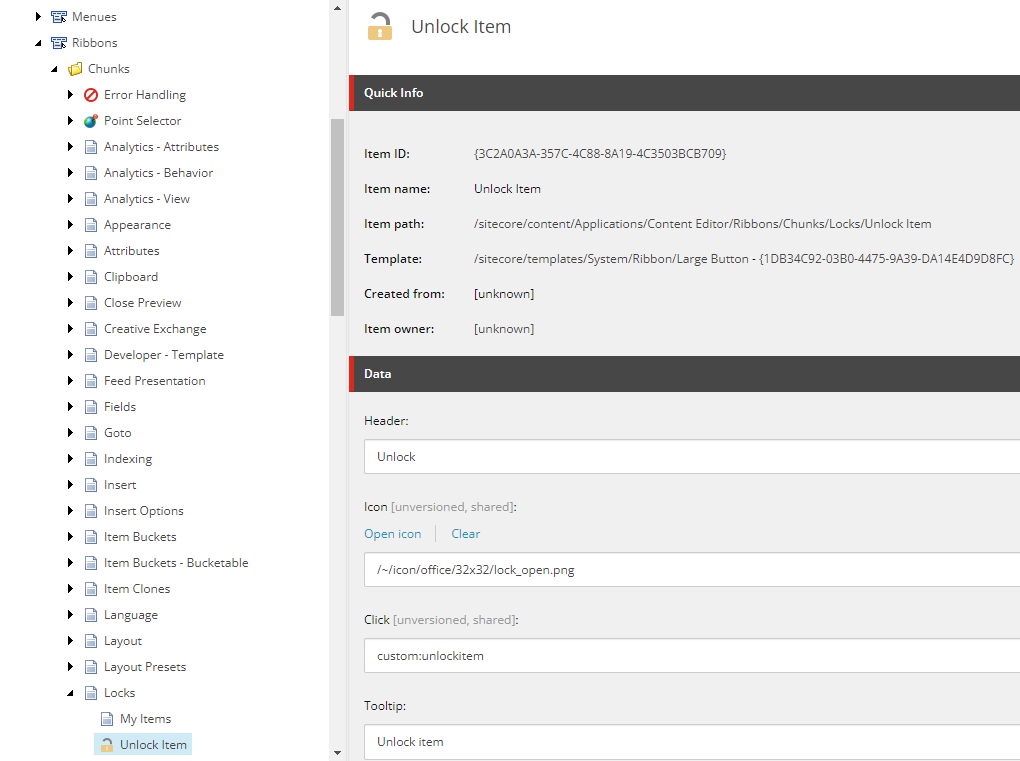
Task: Click the Error Handling prohibition icon
Action: (91, 95)
